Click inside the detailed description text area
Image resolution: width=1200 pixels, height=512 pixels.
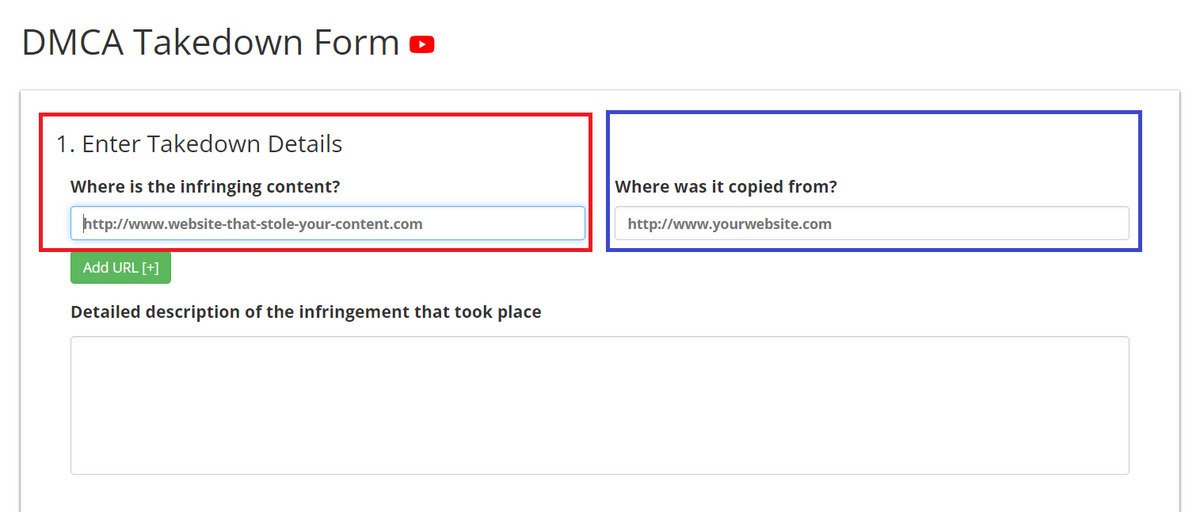tap(599, 404)
